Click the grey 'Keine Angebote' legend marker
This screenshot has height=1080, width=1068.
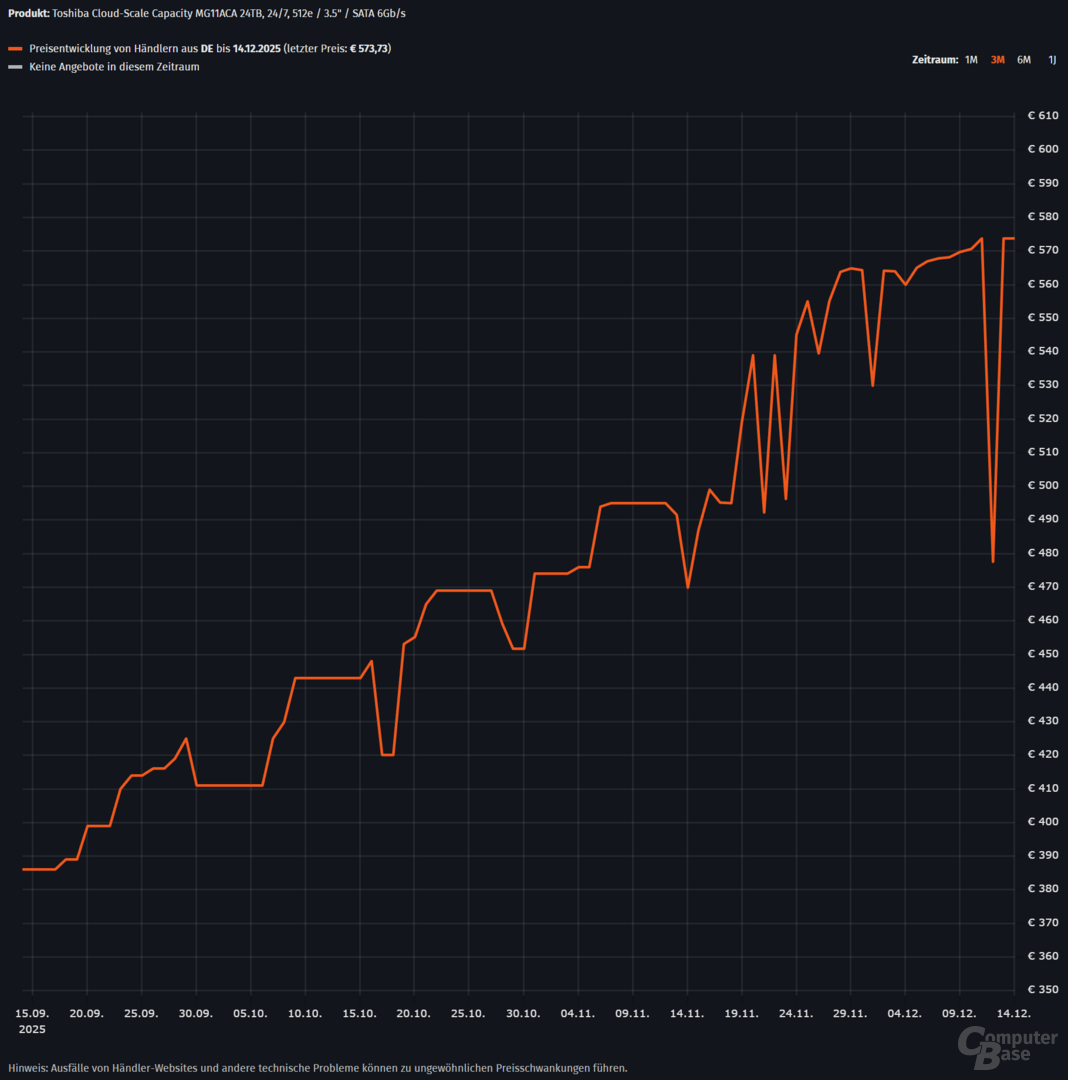14,68
